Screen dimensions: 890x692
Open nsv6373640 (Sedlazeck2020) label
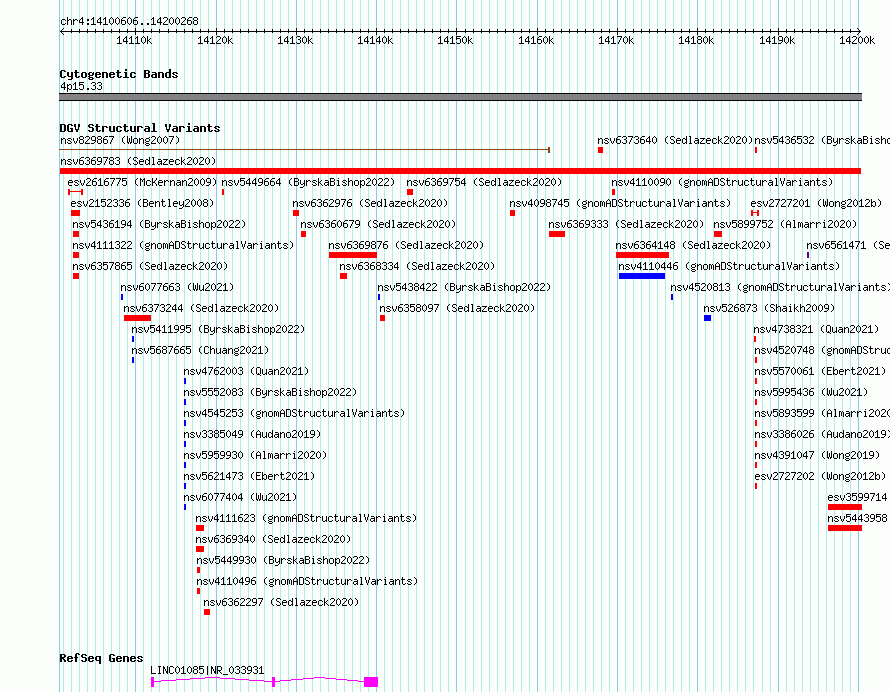(674, 140)
